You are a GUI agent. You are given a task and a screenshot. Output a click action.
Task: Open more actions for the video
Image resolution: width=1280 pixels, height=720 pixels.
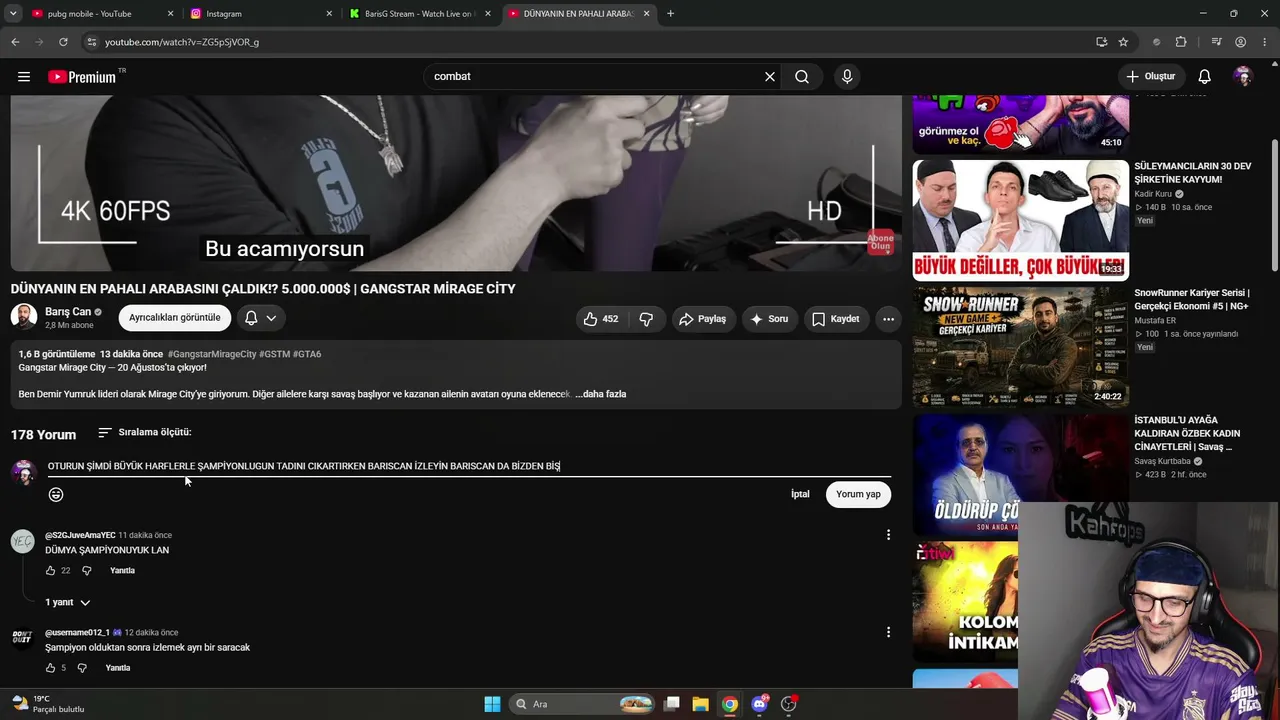click(888, 319)
